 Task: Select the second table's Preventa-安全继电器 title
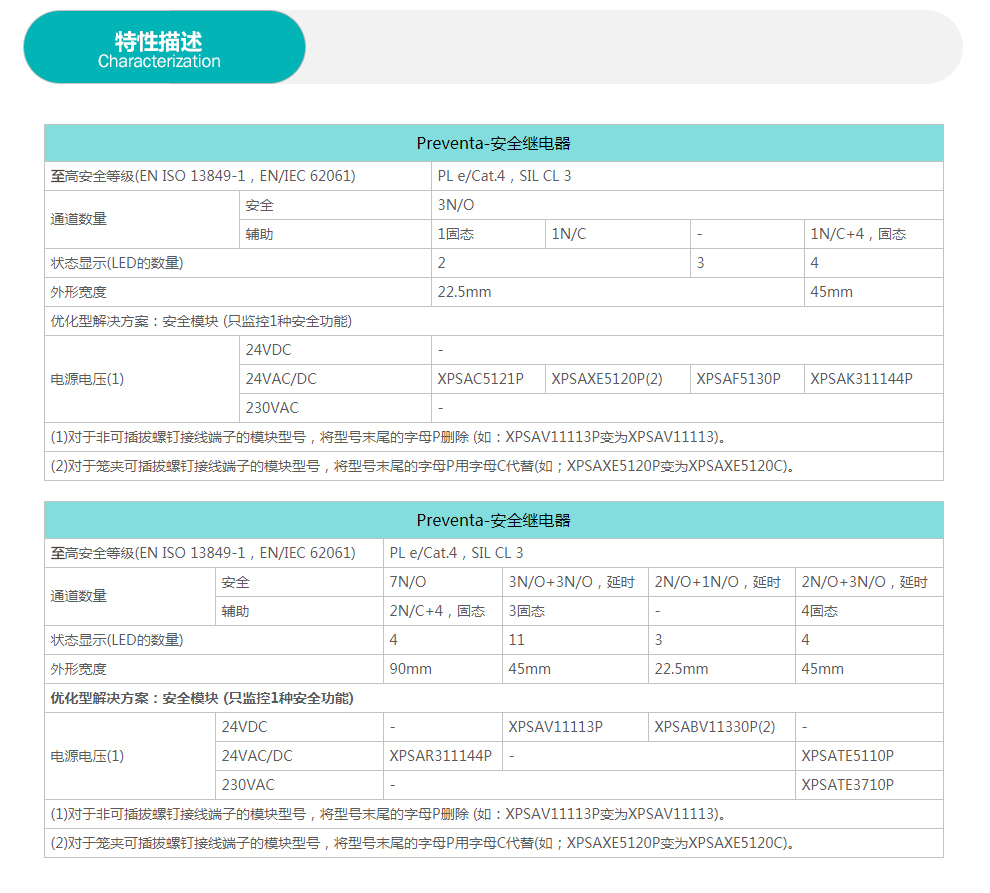pyautogui.click(x=494, y=520)
